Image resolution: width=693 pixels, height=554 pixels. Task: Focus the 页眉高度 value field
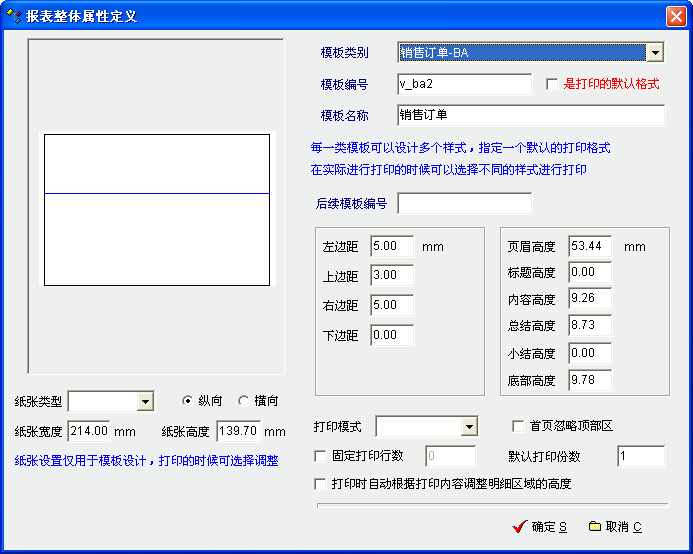(589, 246)
